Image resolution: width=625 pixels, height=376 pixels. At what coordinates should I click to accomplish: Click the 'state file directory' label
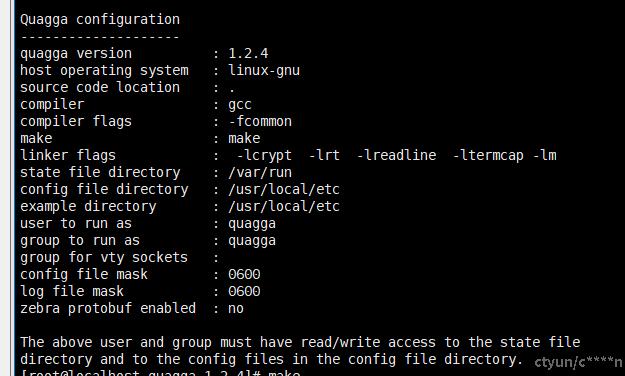tap(100, 173)
